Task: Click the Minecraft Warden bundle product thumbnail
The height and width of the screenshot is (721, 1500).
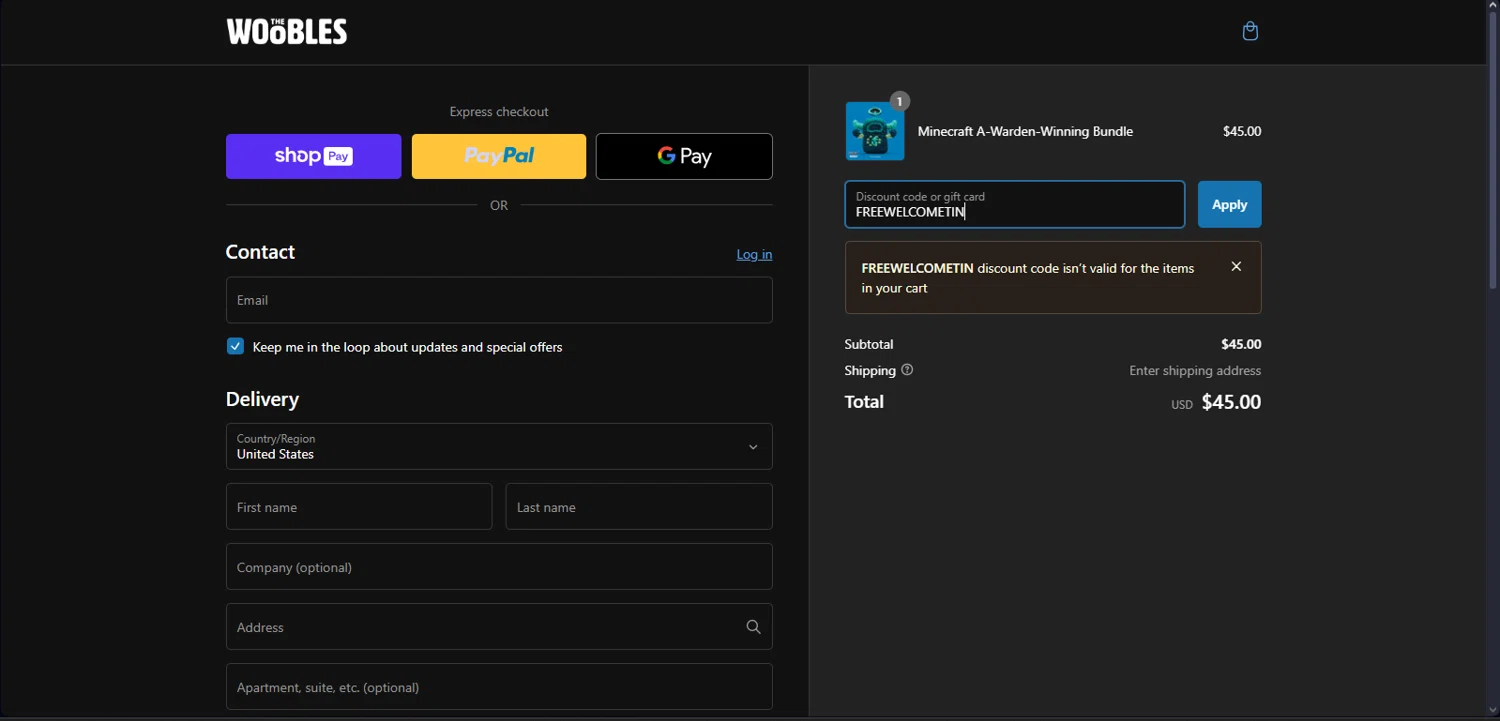Action: (875, 132)
